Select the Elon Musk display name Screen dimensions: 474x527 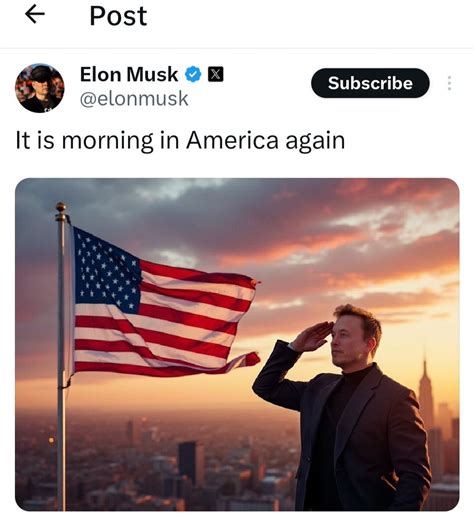(x=129, y=74)
